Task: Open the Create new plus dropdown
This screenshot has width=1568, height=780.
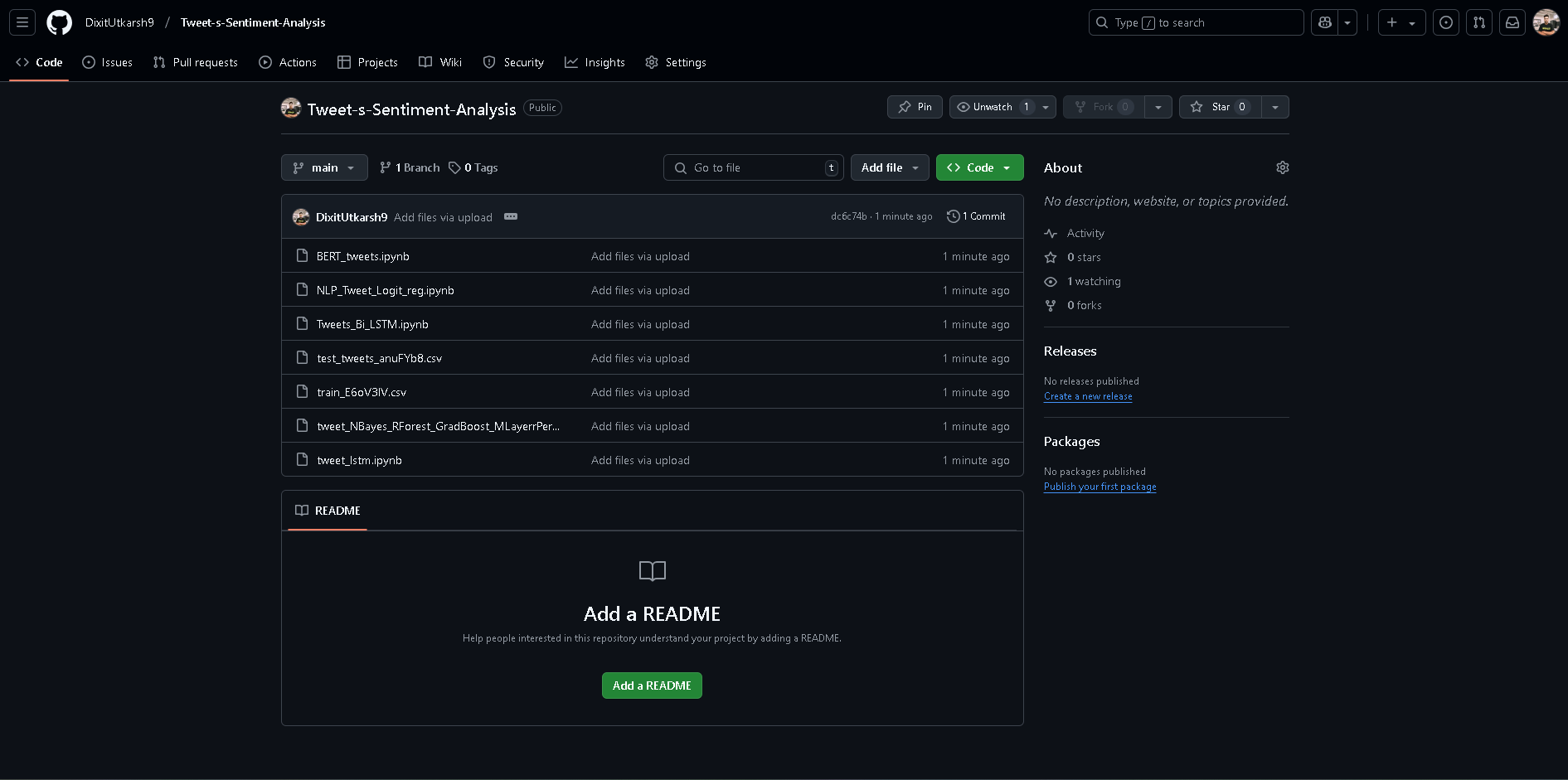Action: coord(1401,22)
